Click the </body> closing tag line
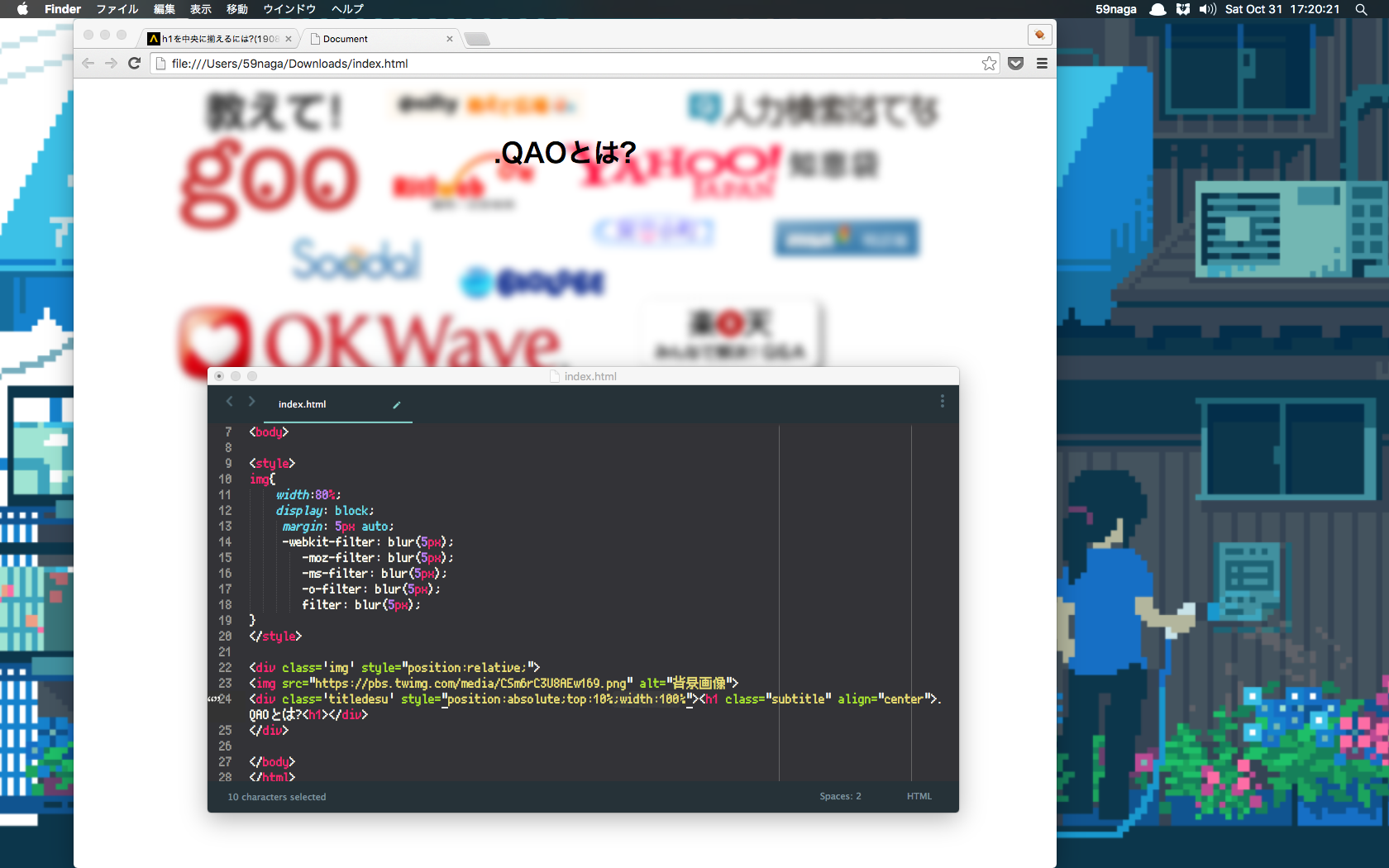This screenshot has width=1389, height=868. coord(272,762)
